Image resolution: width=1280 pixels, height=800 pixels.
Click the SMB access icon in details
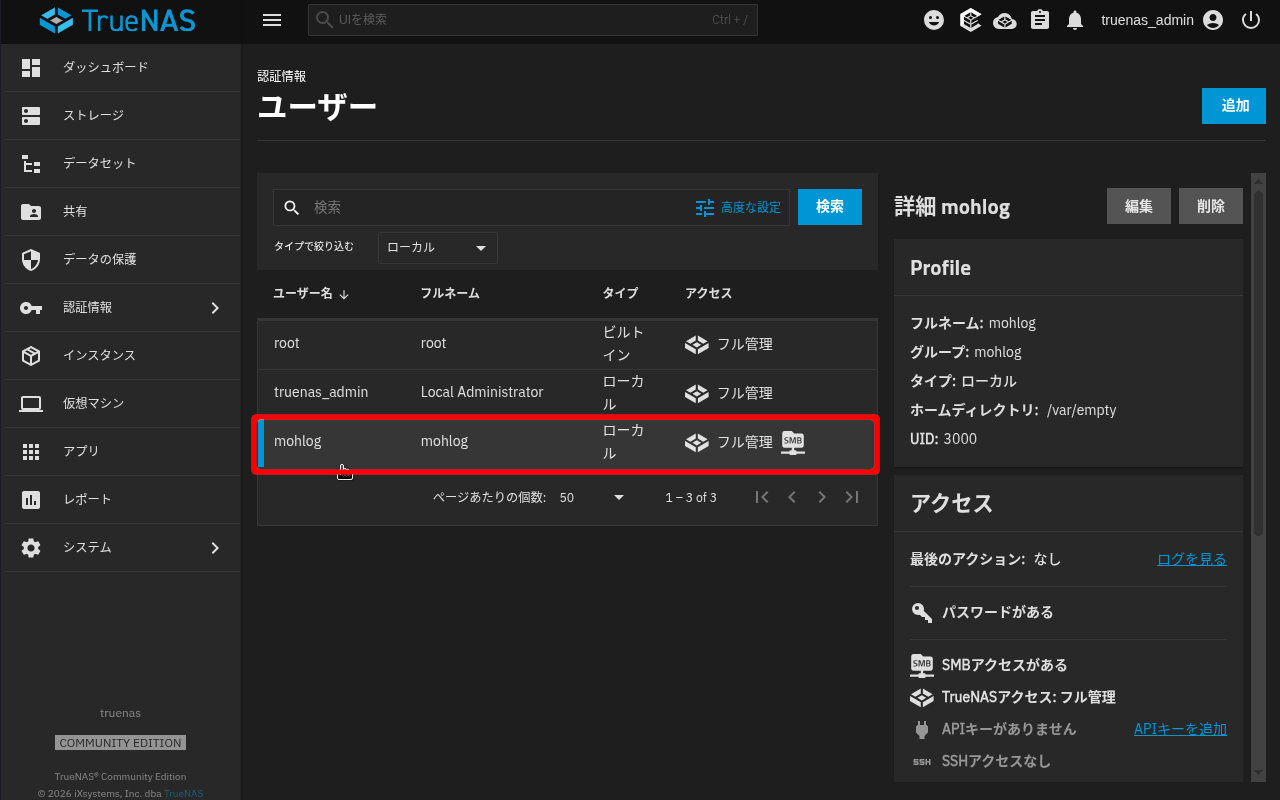point(922,665)
